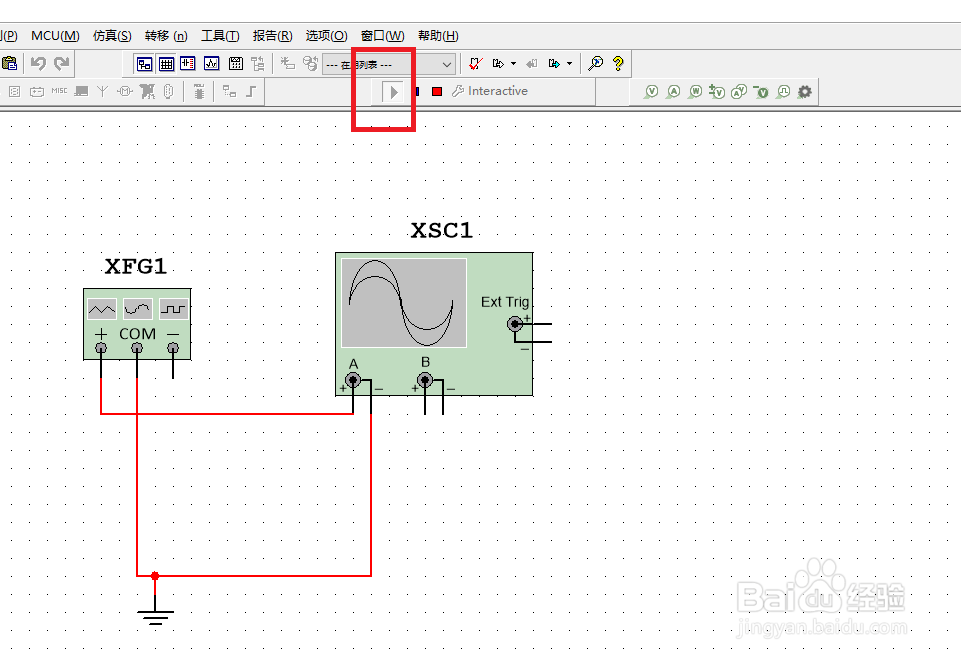The width and height of the screenshot is (961, 661).
Task: Place a power component battery icon
Action: [37, 92]
